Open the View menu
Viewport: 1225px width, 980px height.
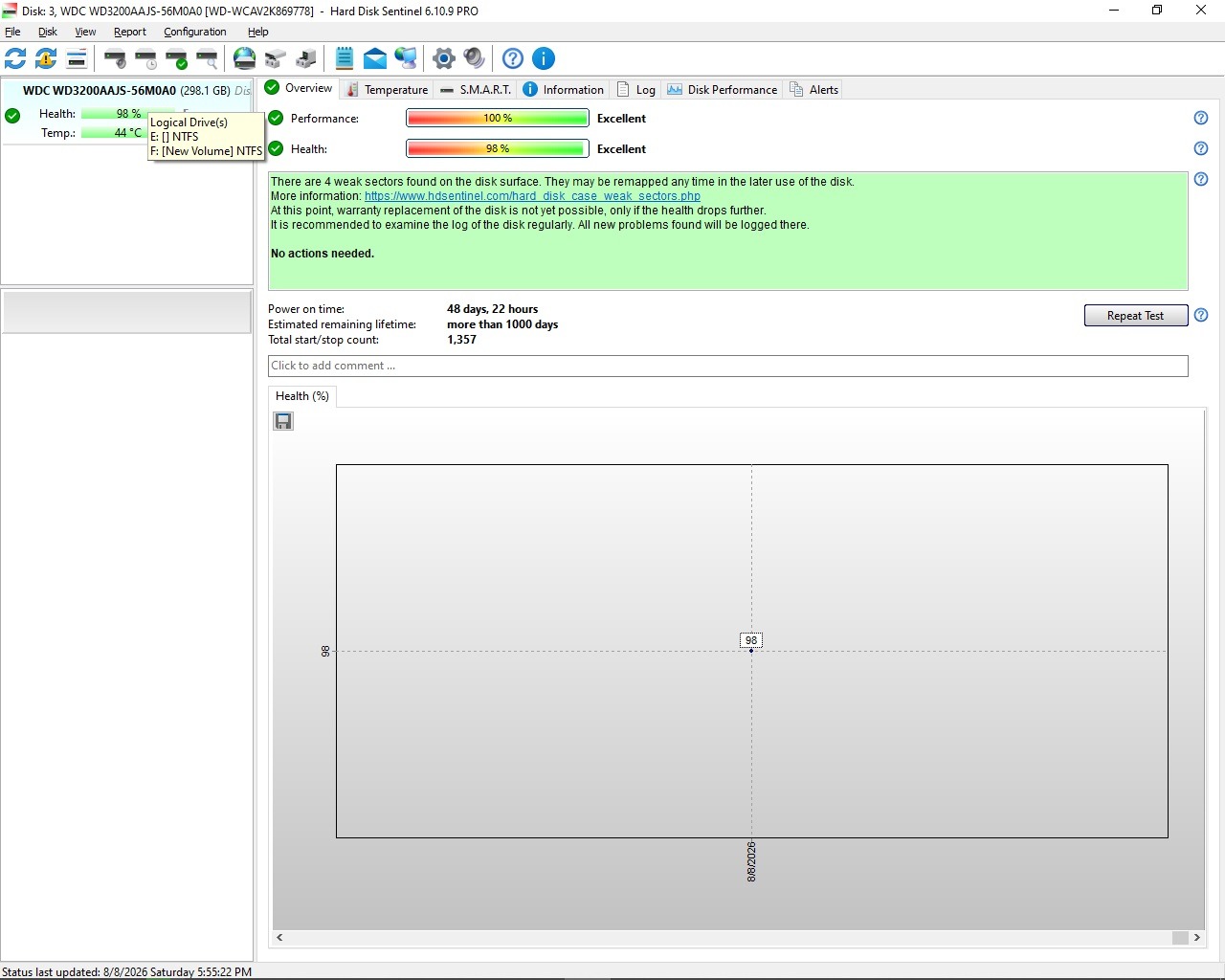(x=85, y=32)
